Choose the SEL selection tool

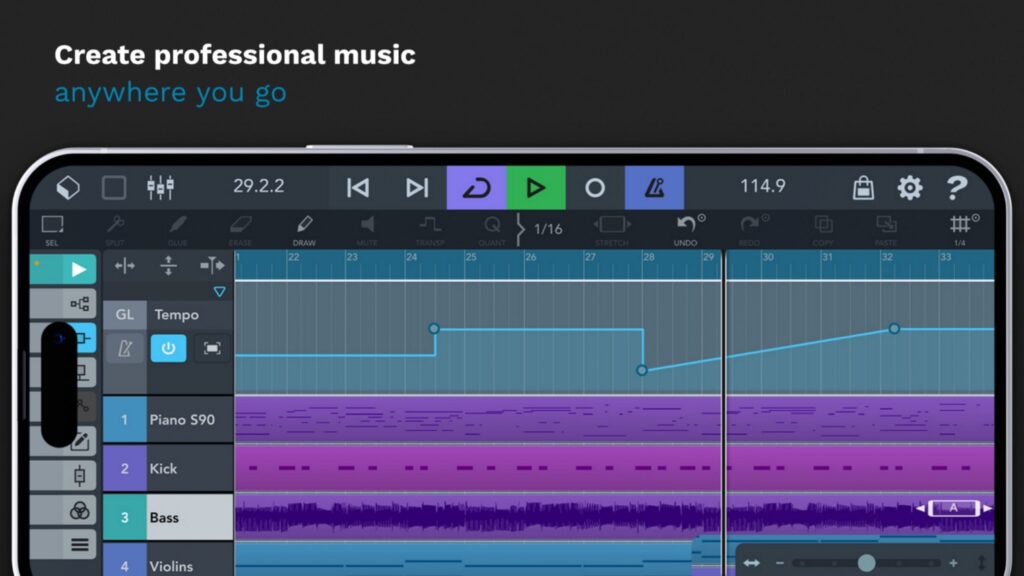click(52, 227)
